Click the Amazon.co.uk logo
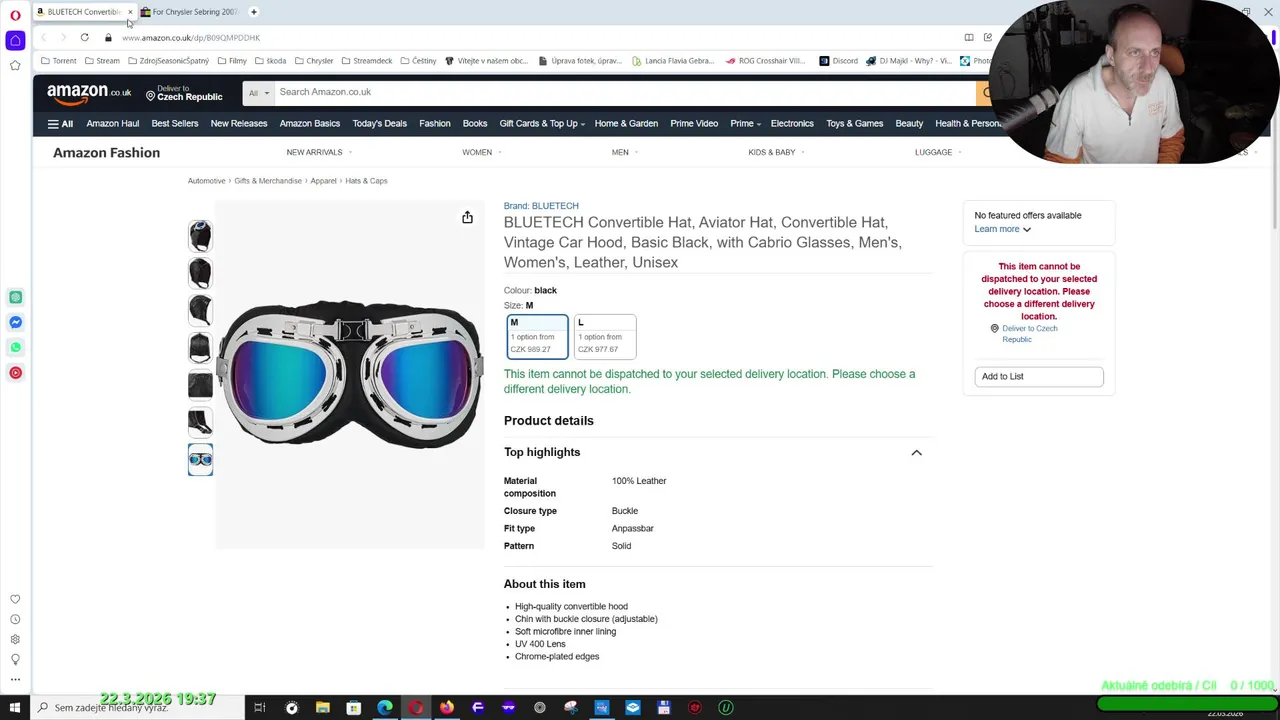The image size is (1280, 720). pos(89,93)
